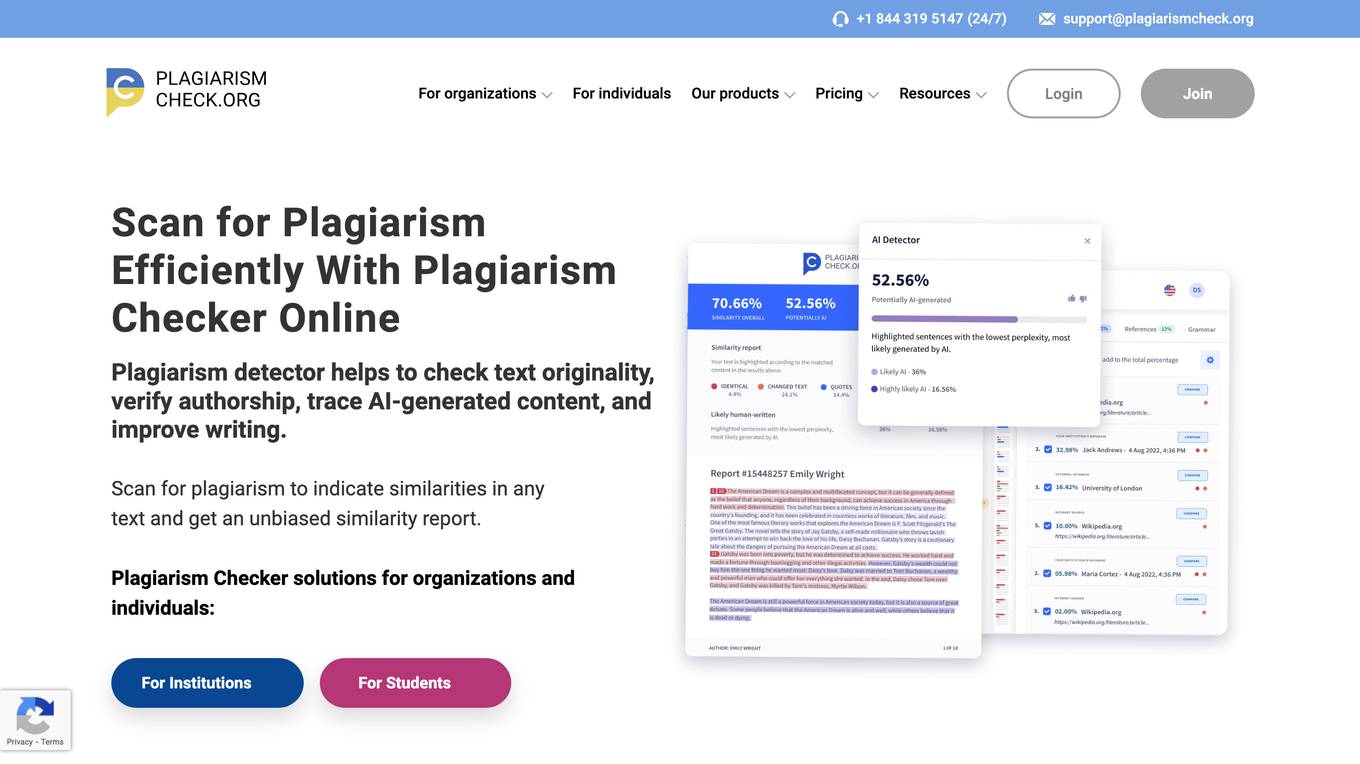This screenshot has height=764, width=1360.
Task: Click the Similarity report heading
Action: [x=736, y=348]
